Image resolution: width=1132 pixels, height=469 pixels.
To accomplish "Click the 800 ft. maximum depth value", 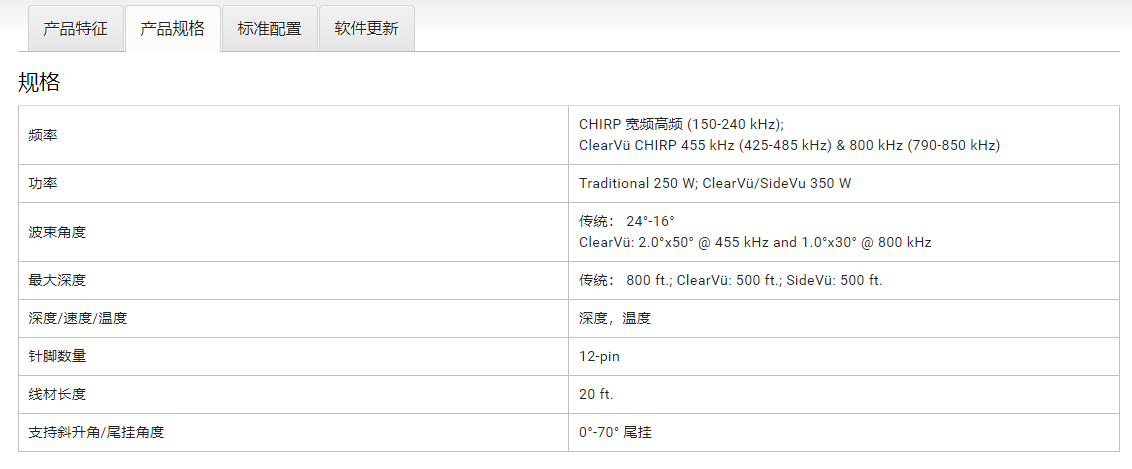I will click(647, 280).
